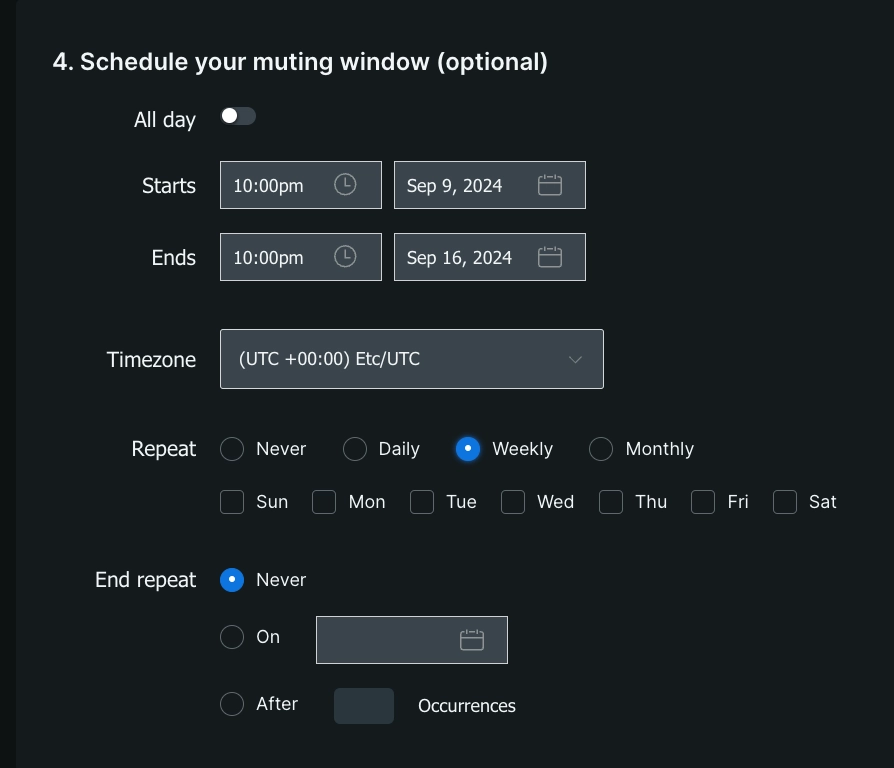Expand the Timezone dropdown chevron
Screen dimensions: 894x768
575,359
